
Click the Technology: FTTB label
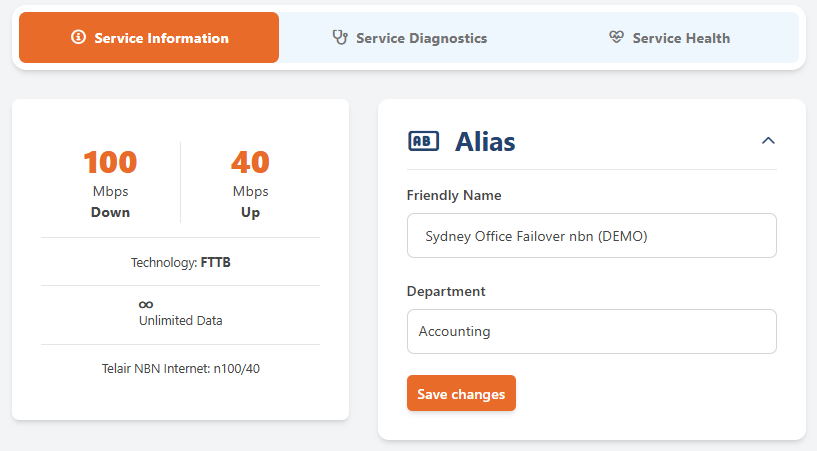180,262
